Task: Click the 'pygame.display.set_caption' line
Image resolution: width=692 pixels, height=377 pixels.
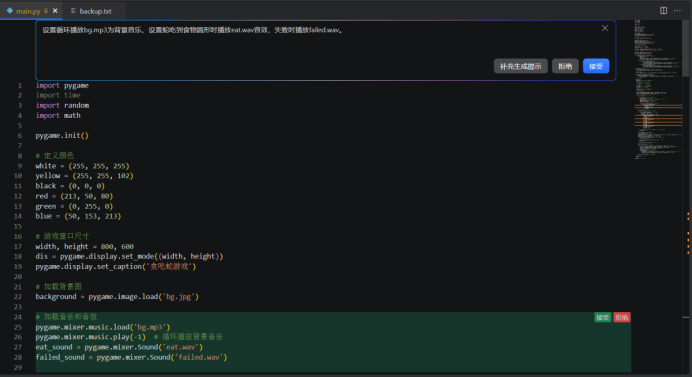Action: (116, 267)
